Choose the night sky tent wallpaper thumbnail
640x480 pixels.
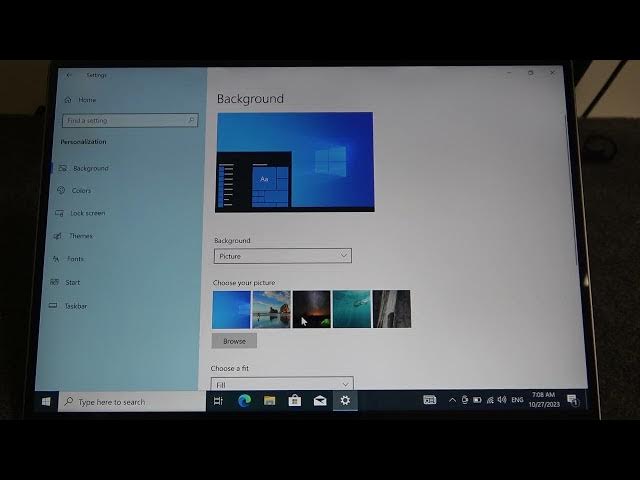pyautogui.click(x=311, y=309)
